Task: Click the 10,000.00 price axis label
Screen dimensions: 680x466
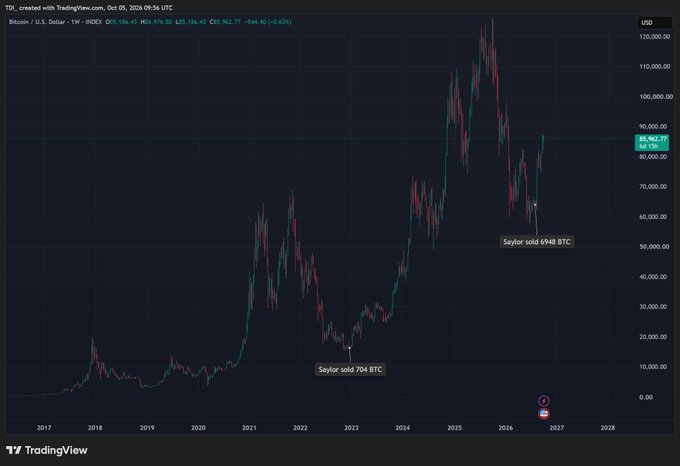Action: click(x=653, y=367)
